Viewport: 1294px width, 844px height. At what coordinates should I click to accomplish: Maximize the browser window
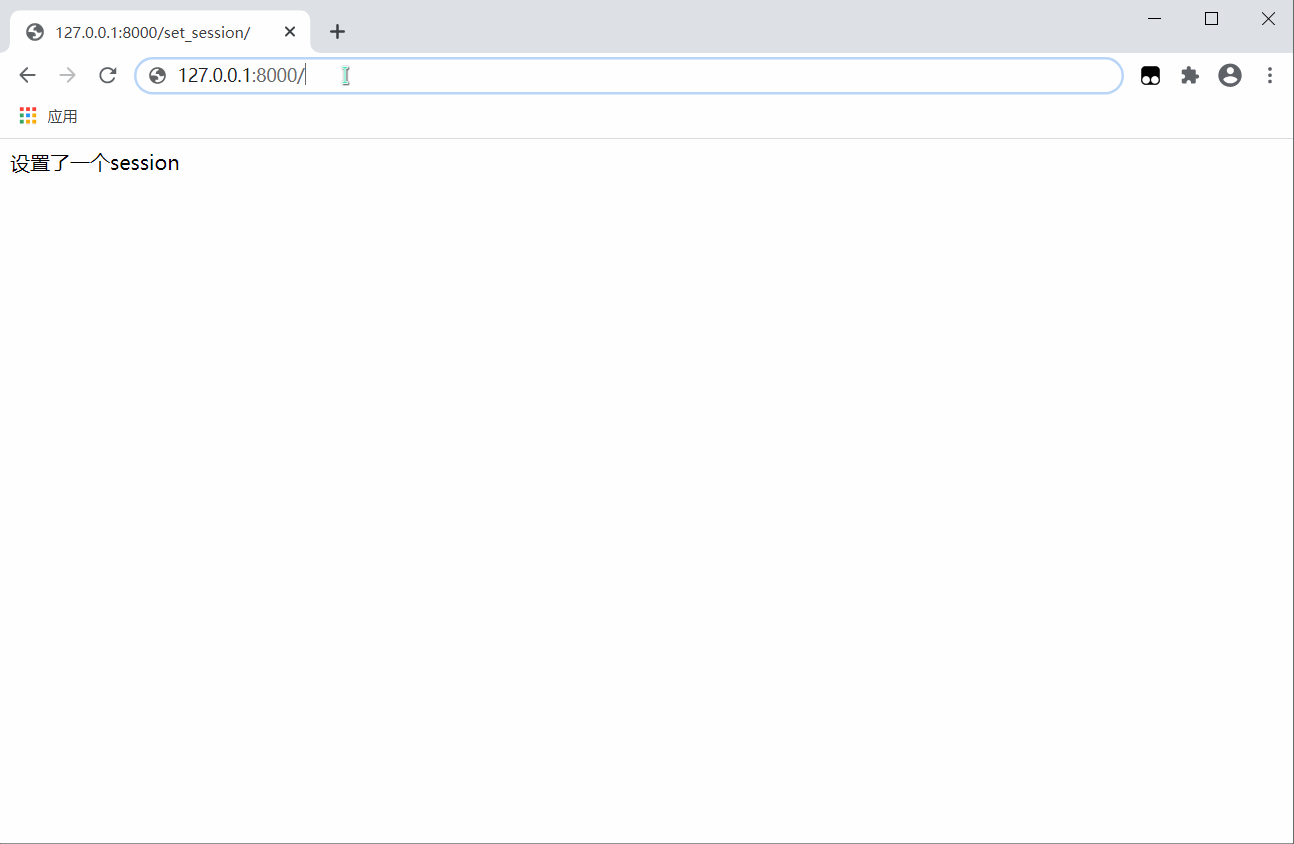point(1211,18)
